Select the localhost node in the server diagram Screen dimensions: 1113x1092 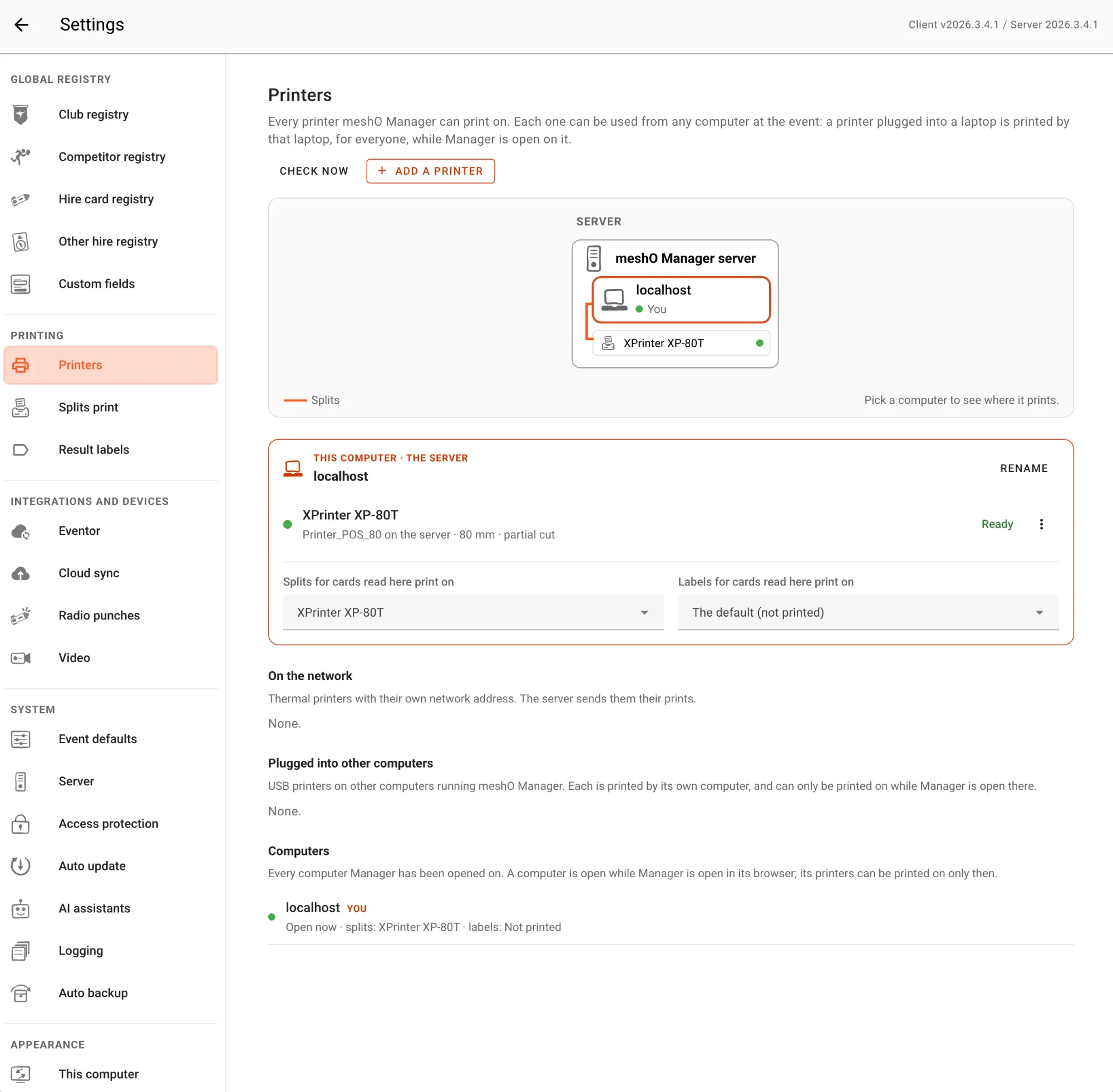coord(681,299)
